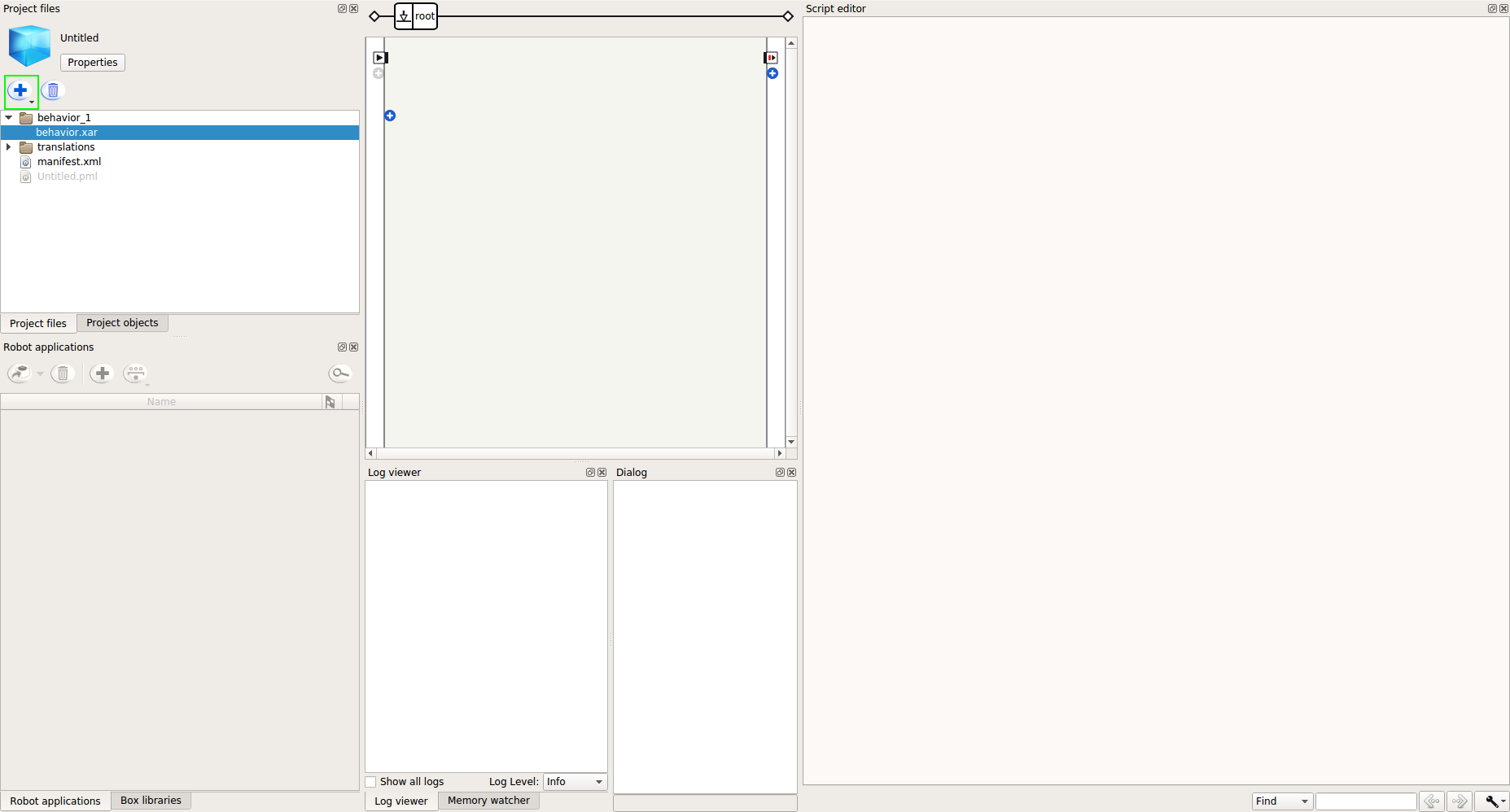The width and height of the screenshot is (1510, 812).
Task: Select manifest.xml file
Action: click(x=69, y=162)
